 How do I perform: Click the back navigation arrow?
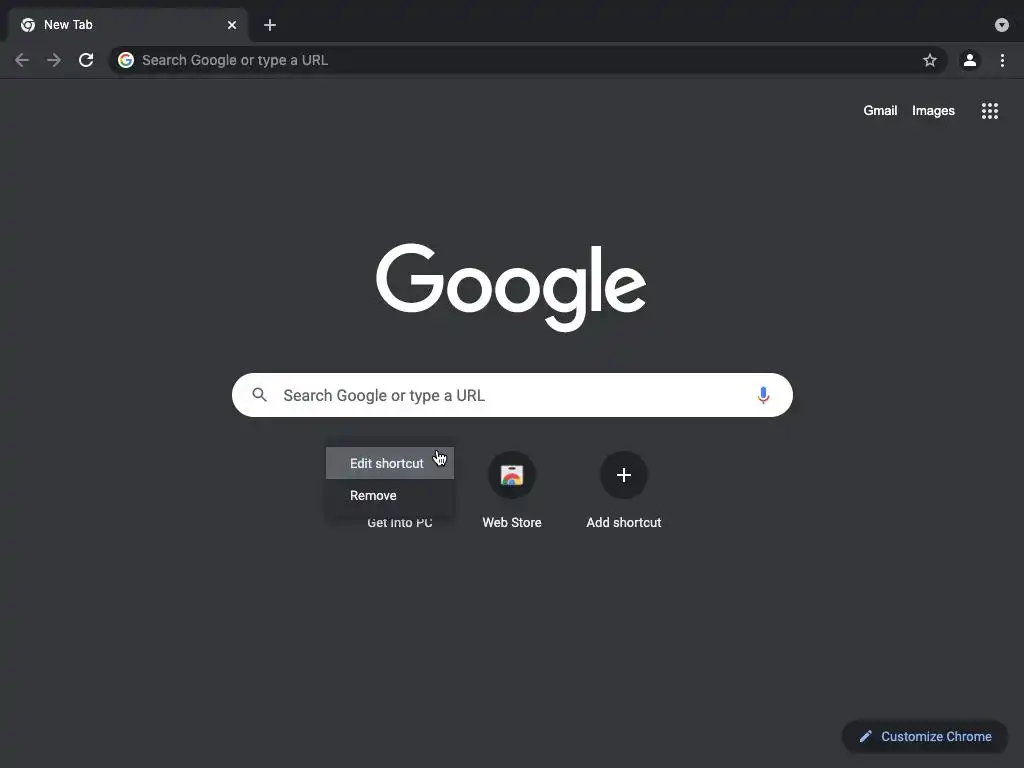coord(22,60)
